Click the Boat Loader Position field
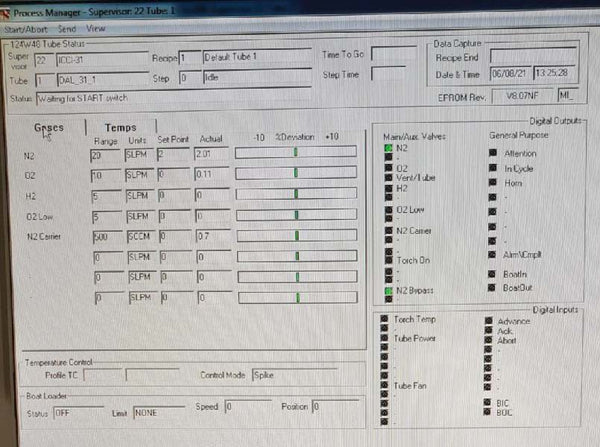The width and height of the screenshot is (600, 447). 336,406
